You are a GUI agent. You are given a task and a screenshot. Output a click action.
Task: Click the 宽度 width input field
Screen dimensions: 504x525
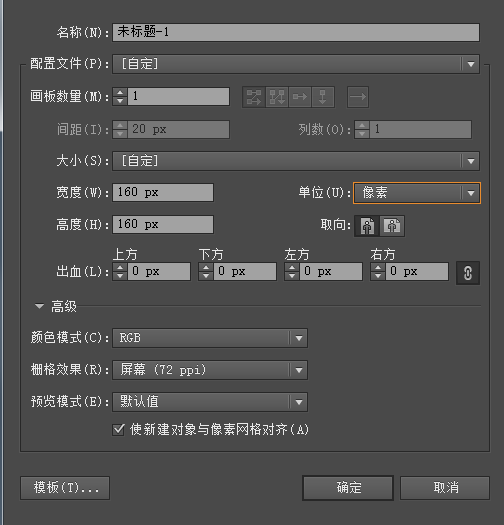[x=163, y=193]
